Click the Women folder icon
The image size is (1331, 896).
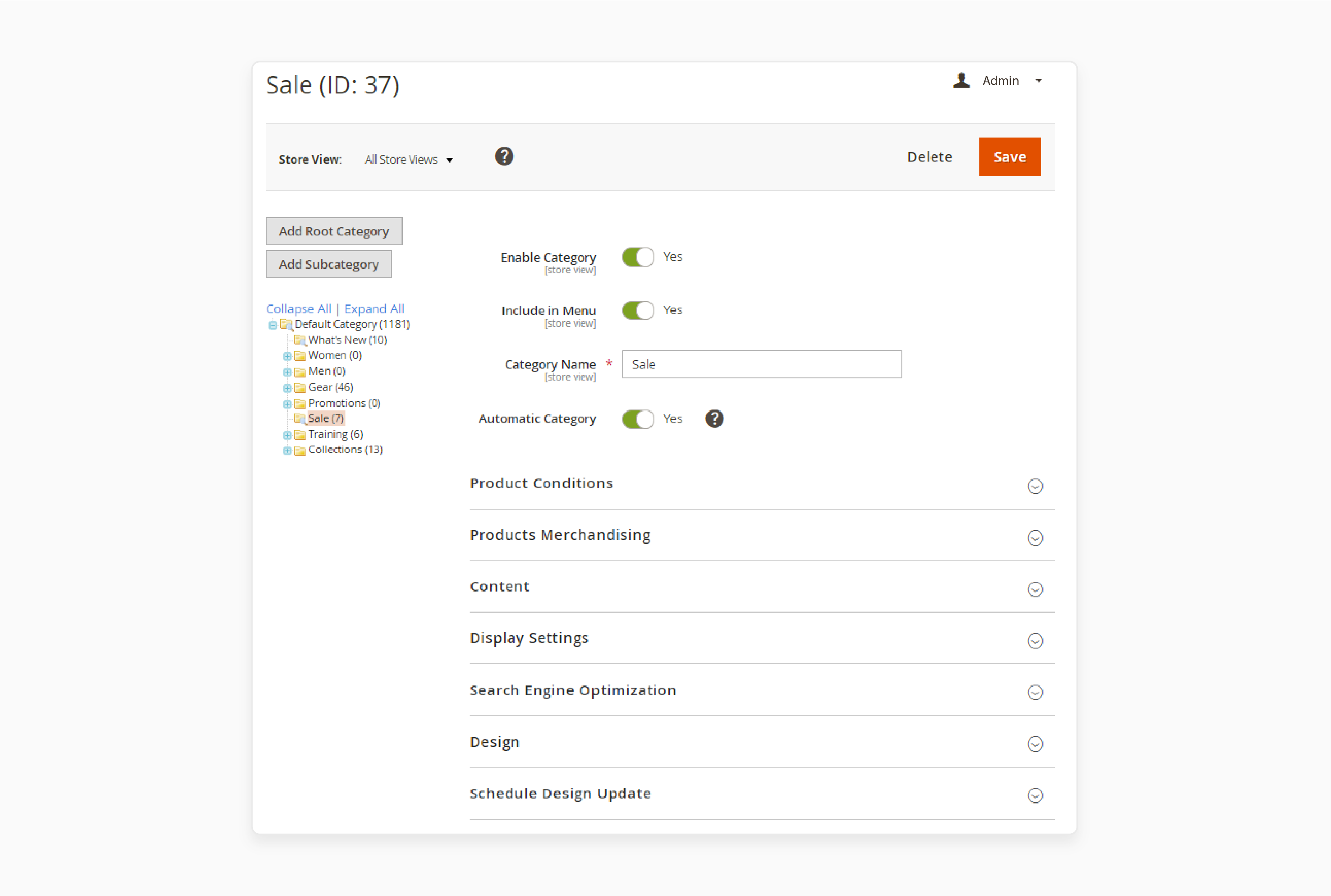pos(300,356)
